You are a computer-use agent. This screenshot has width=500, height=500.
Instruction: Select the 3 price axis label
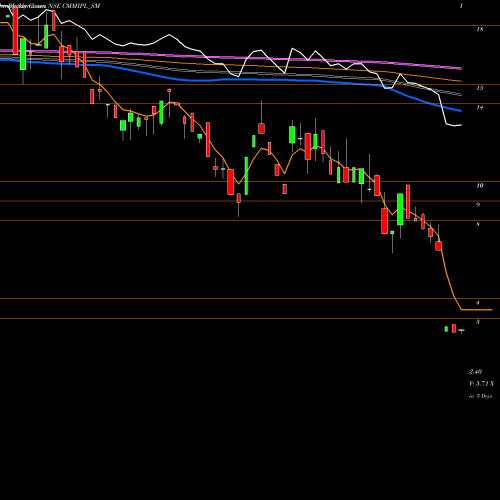[x=478, y=322]
